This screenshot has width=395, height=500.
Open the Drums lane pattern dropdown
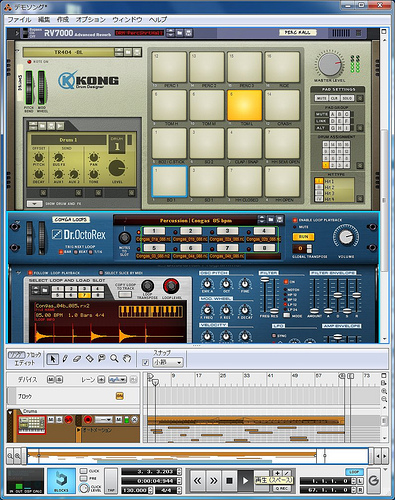click(x=104, y=420)
